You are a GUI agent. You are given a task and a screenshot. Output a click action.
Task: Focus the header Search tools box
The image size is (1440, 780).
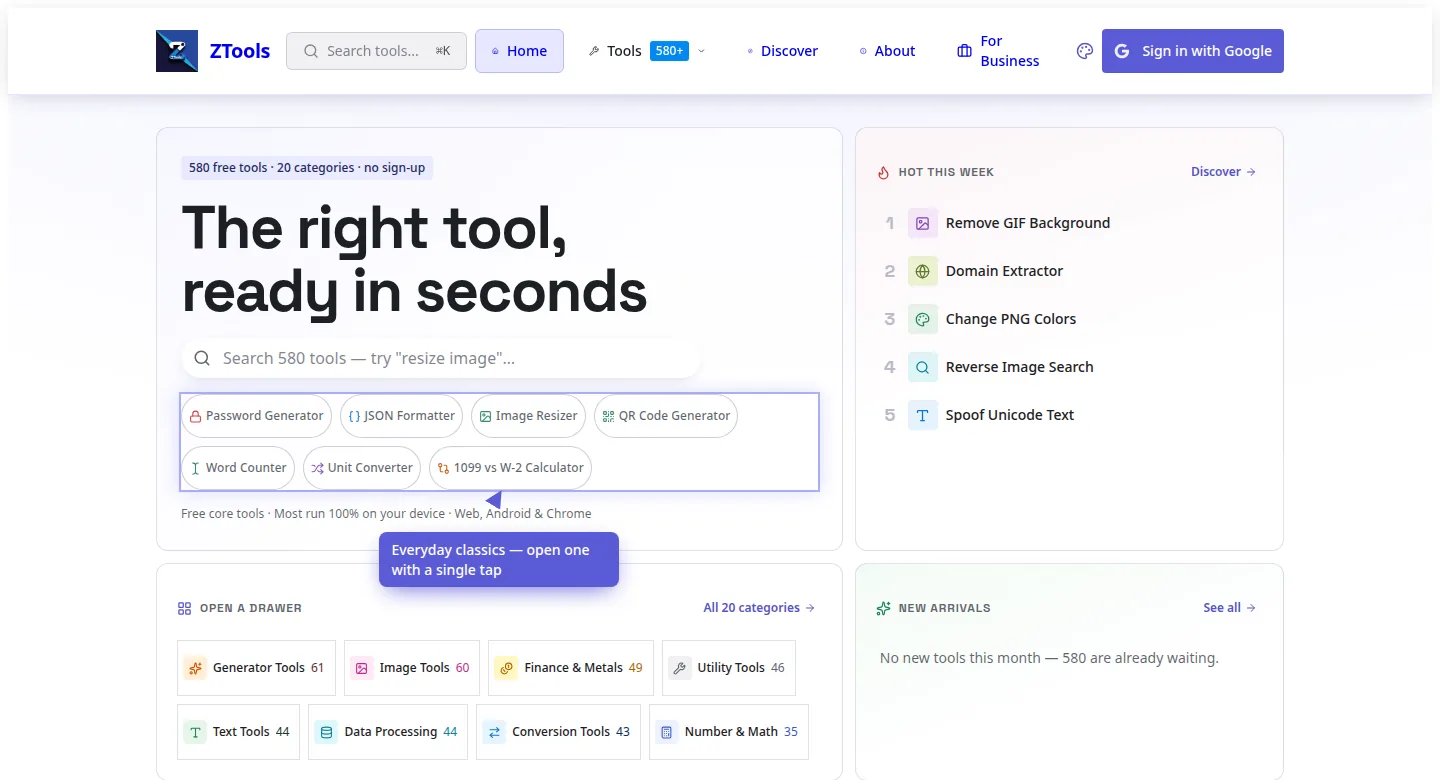pyautogui.click(x=376, y=51)
